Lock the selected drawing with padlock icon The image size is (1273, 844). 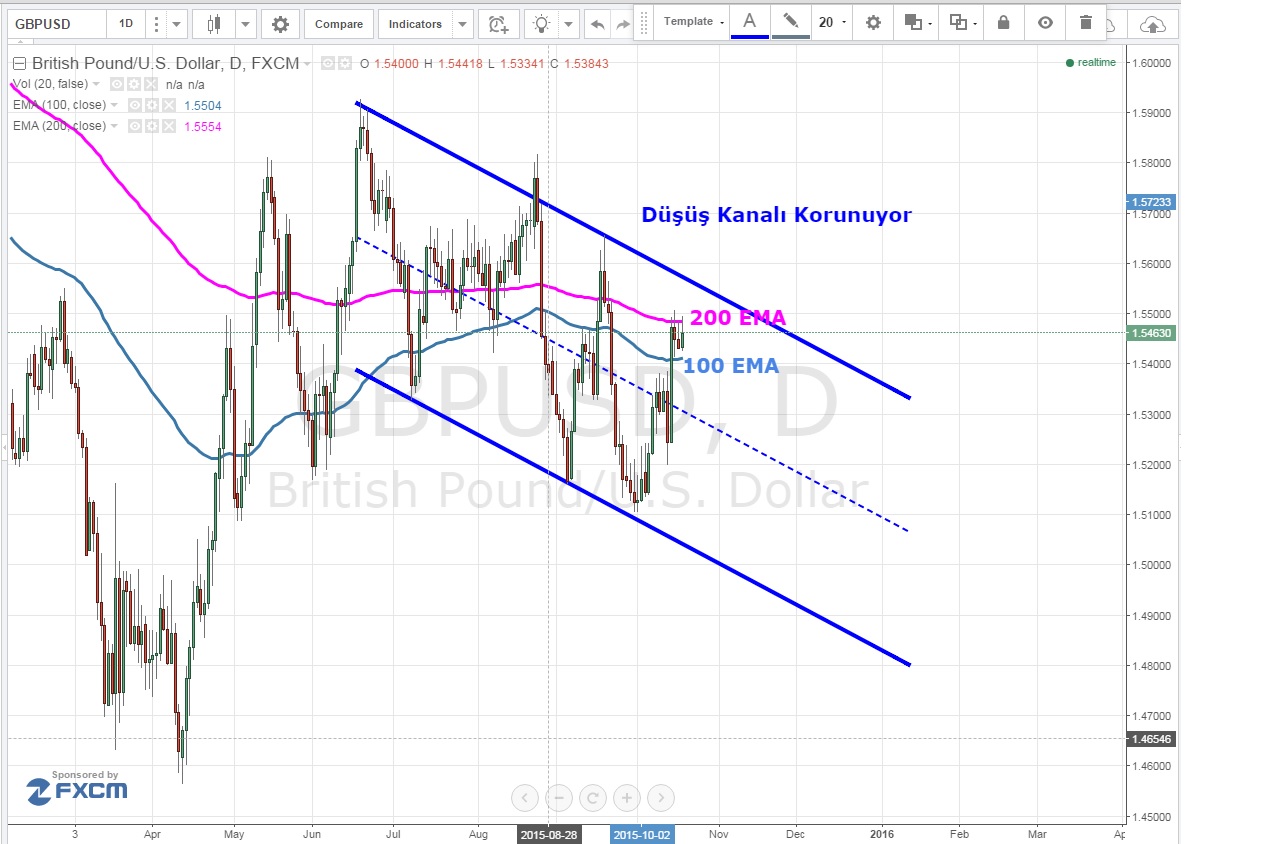(x=1004, y=22)
